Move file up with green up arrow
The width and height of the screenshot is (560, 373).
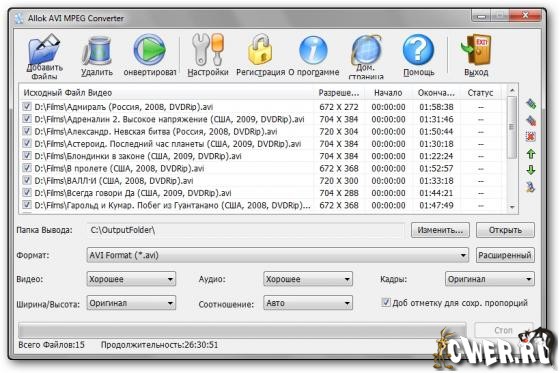[531, 154]
